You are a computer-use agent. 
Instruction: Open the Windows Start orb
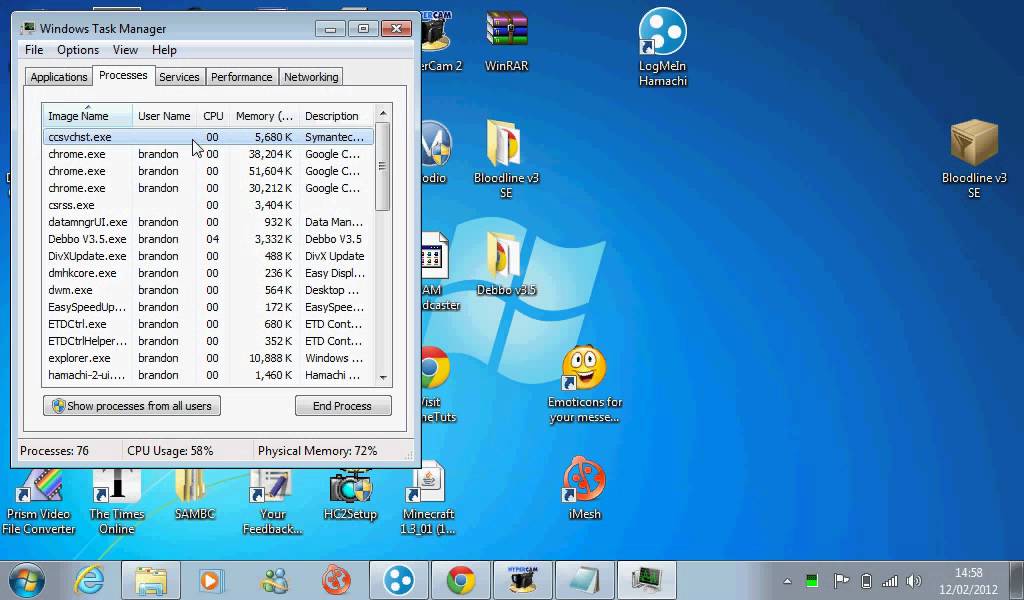pos(27,580)
